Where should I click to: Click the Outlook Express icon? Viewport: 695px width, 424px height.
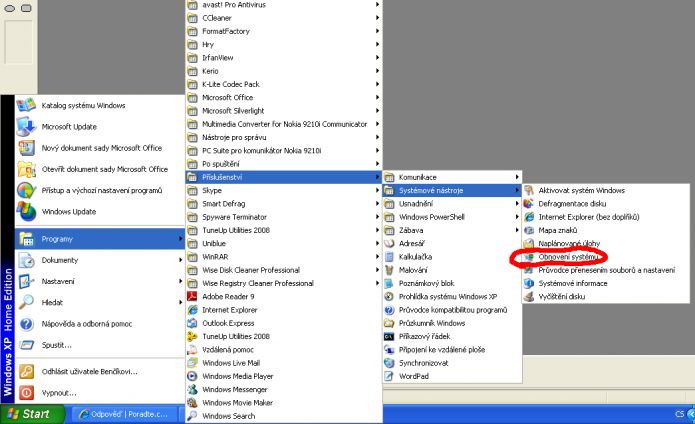[x=192, y=323]
